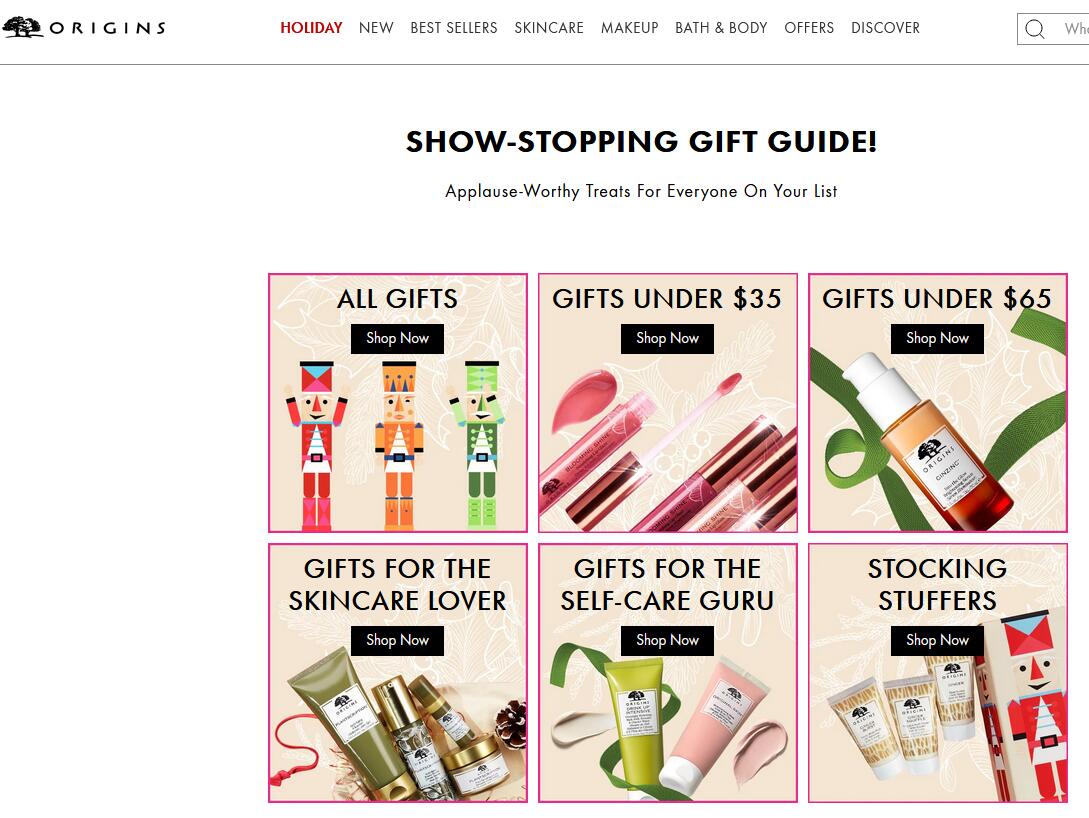Open the OFFERS menu
Image resolution: width=1089 pixels, height=818 pixels.
point(809,28)
